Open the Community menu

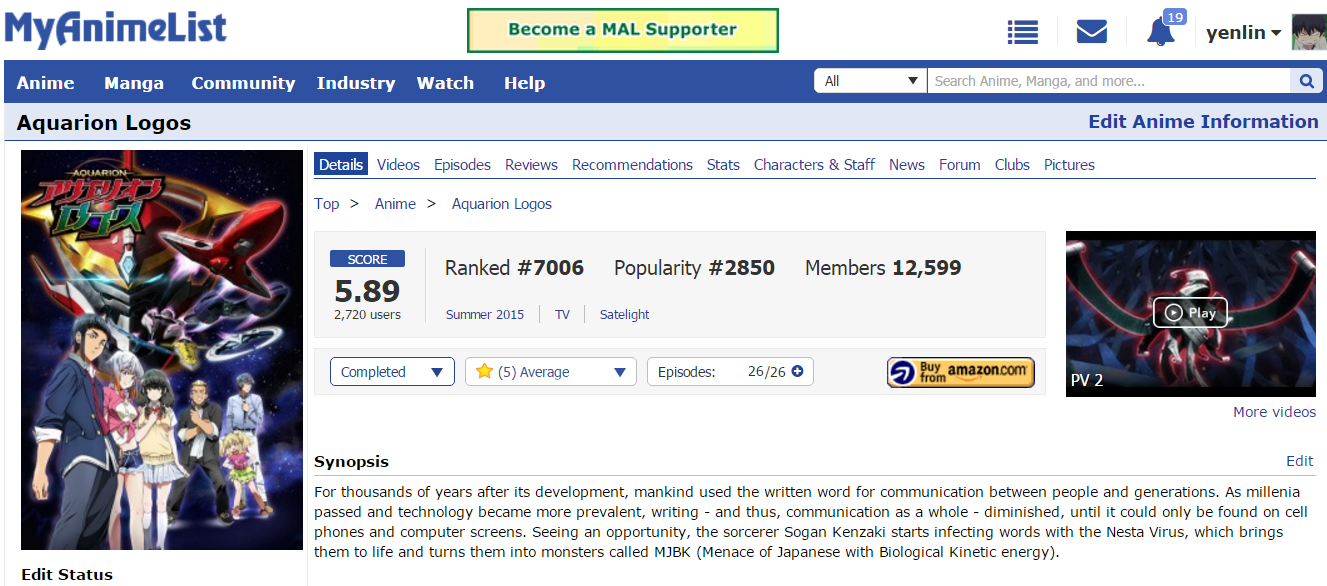click(243, 83)
